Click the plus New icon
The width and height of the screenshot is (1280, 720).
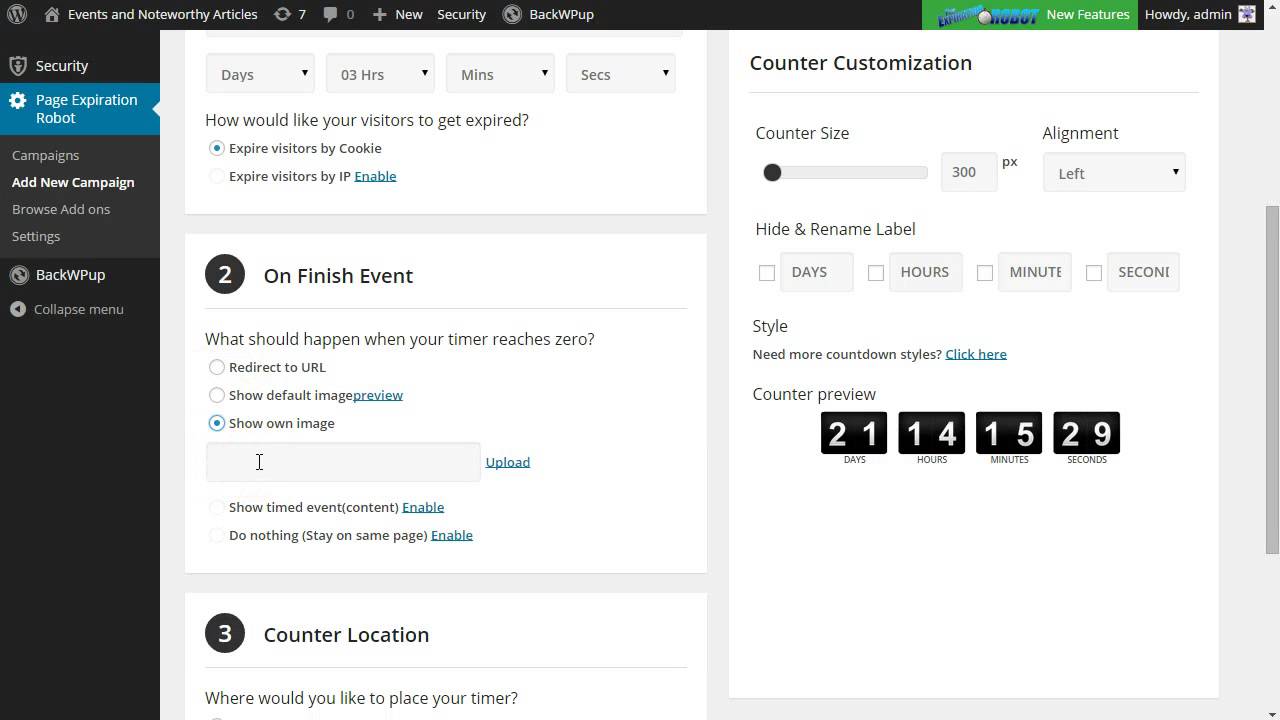(379, 14)
